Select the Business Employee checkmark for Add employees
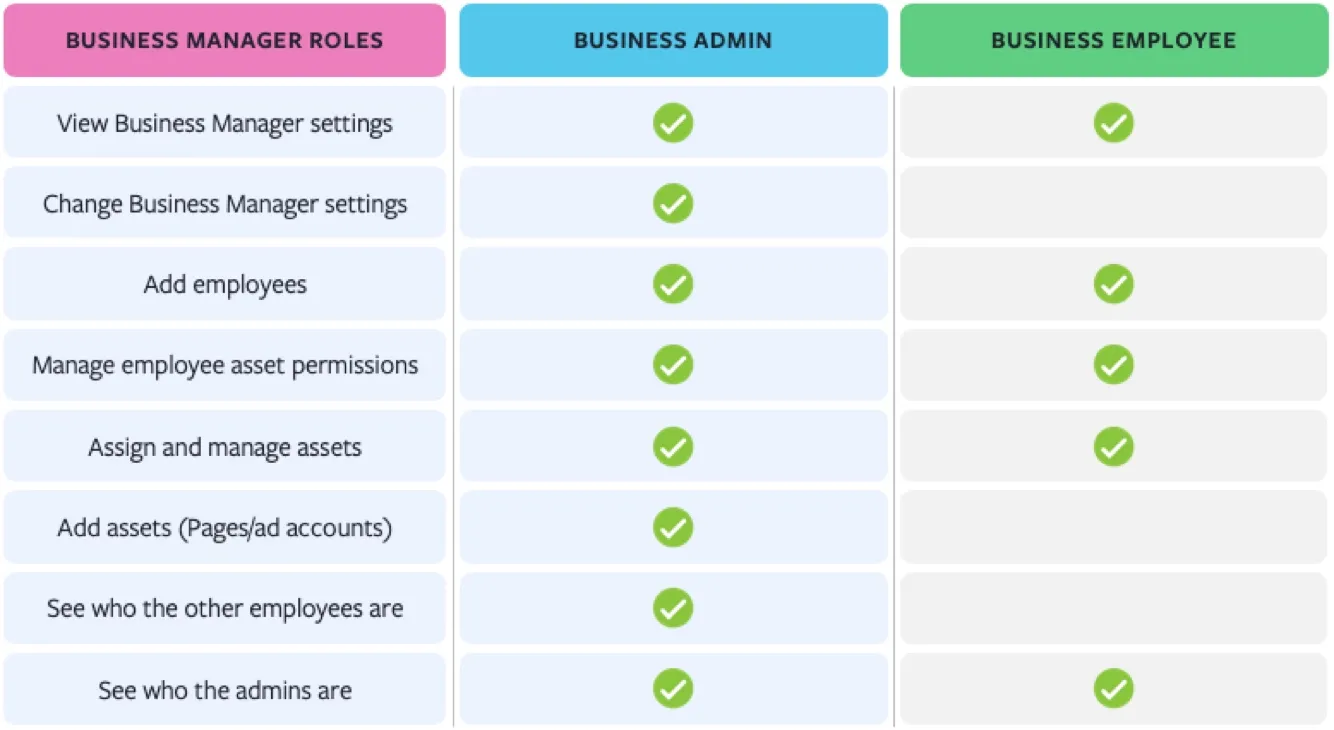 click(1113, 284)
